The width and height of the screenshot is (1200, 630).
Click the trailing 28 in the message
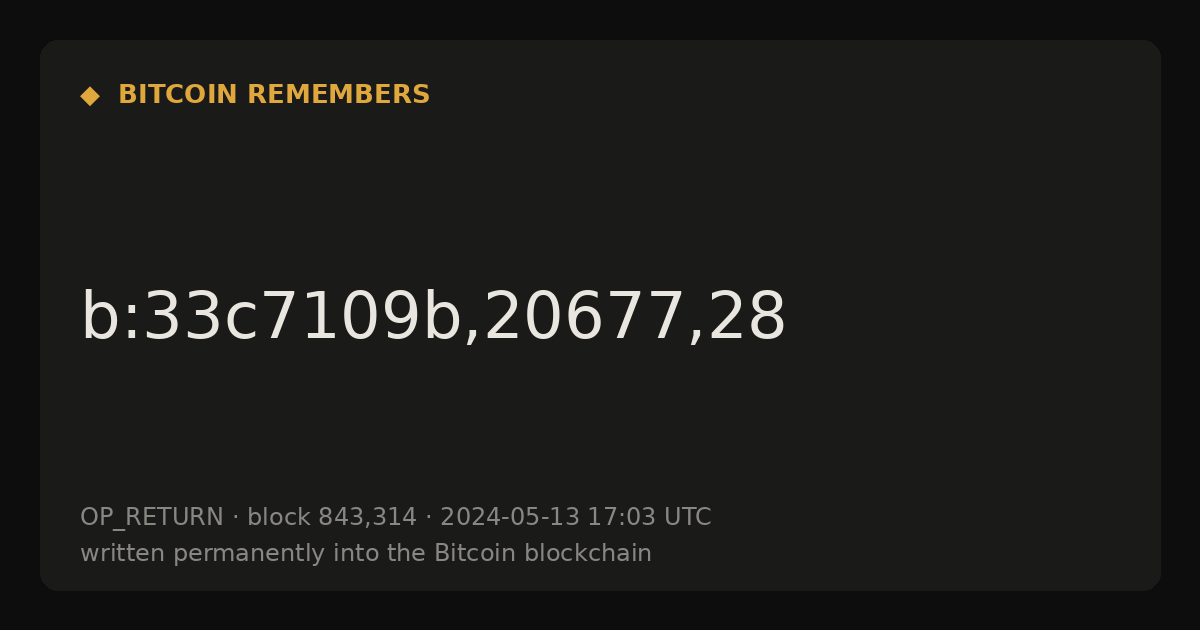[x=748, y=317]
